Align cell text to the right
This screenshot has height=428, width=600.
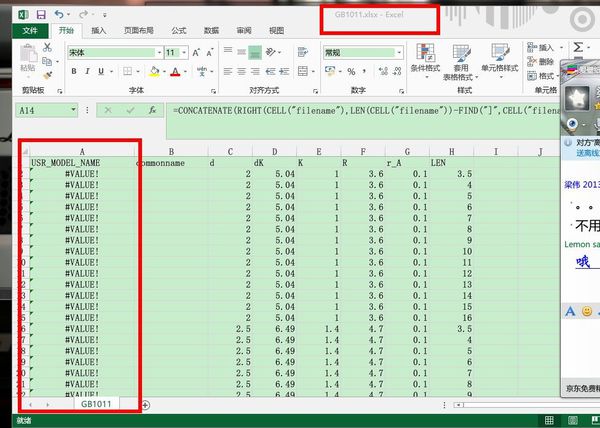tap(255, 71)
